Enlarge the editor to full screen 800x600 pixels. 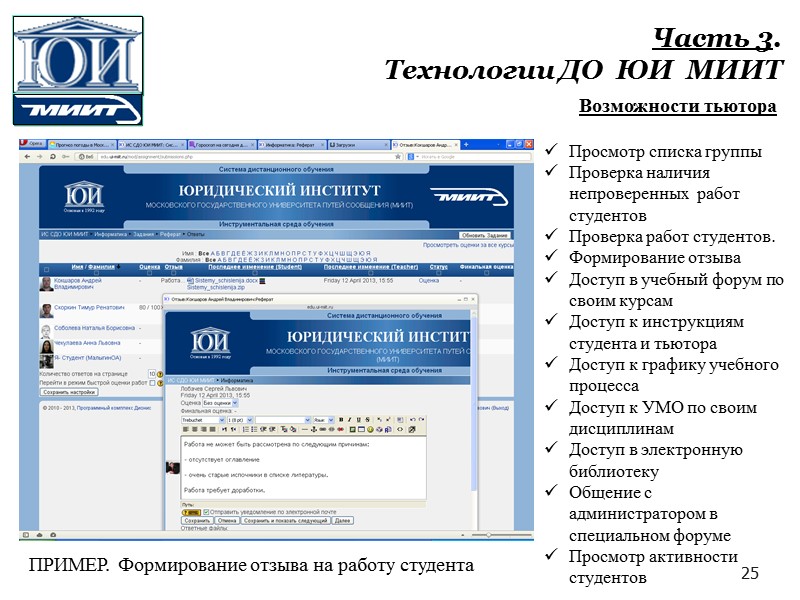[x=412, y=430]
